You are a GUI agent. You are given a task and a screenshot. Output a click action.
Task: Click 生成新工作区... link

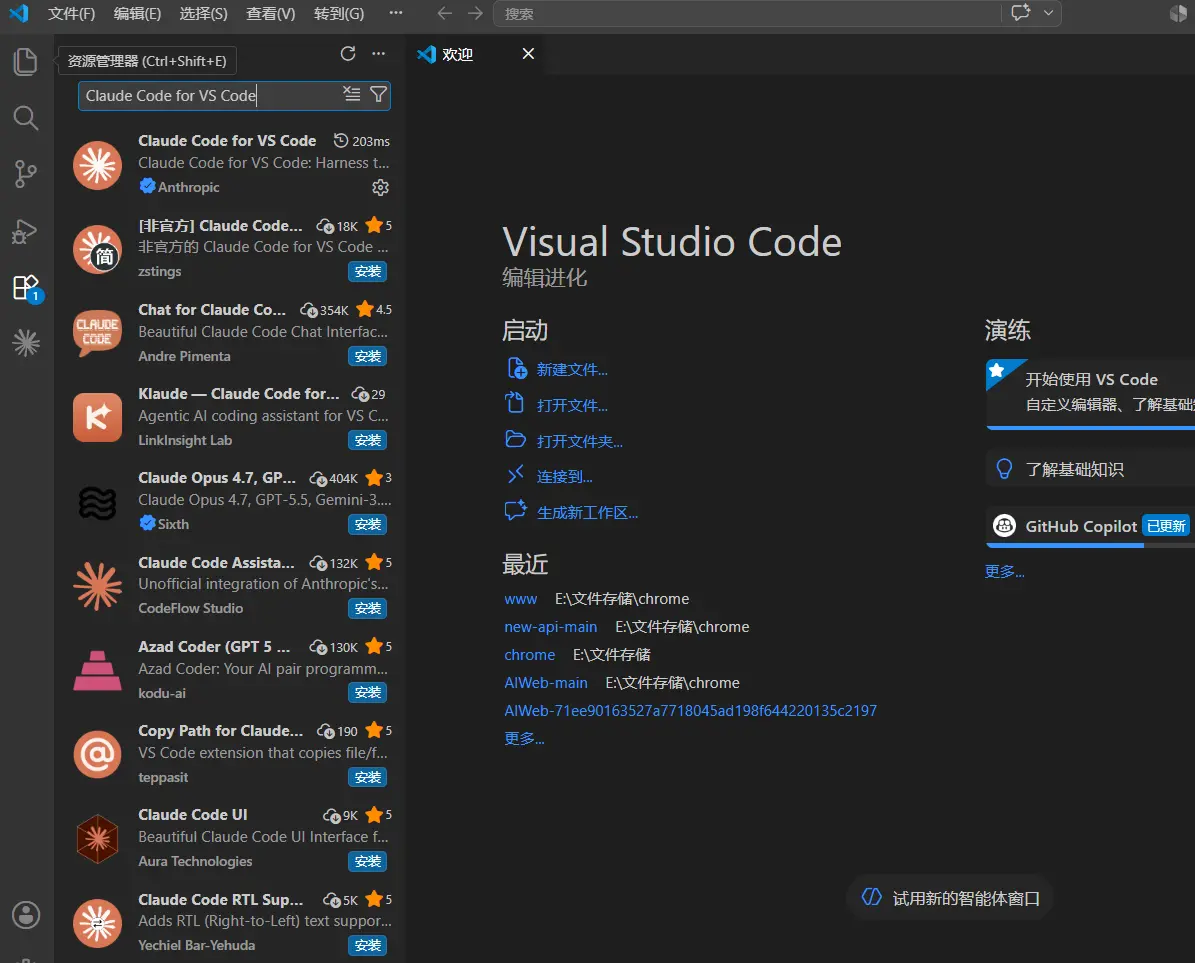click(x=588, y=513)
